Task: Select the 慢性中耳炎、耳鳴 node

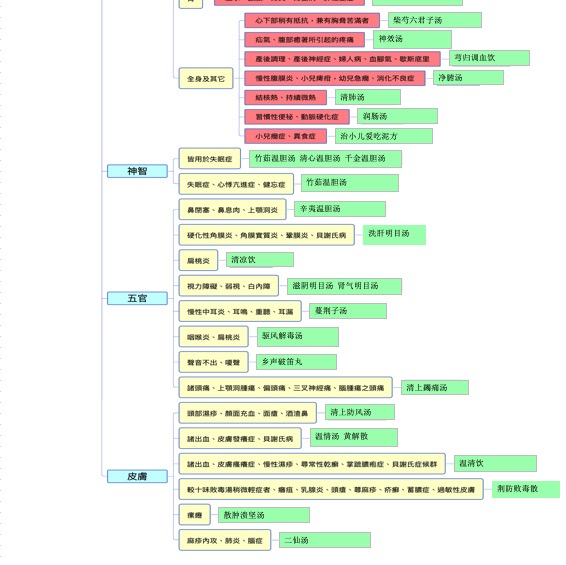Action: [x=240, y=311]
